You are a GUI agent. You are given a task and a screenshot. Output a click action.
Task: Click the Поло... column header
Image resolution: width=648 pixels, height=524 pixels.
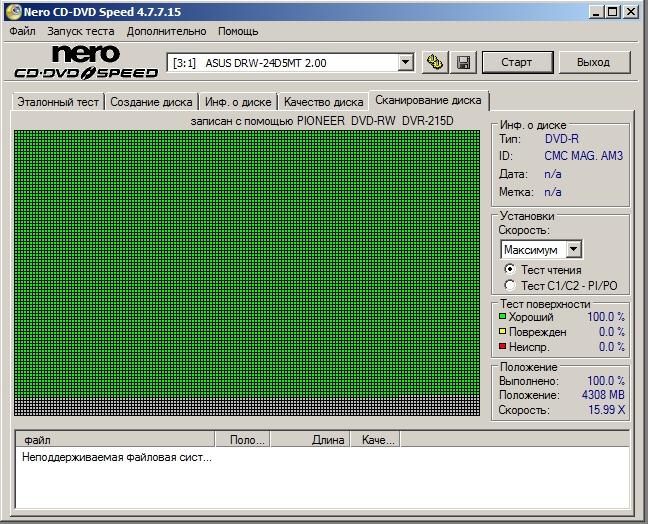(x=243, y=440)
